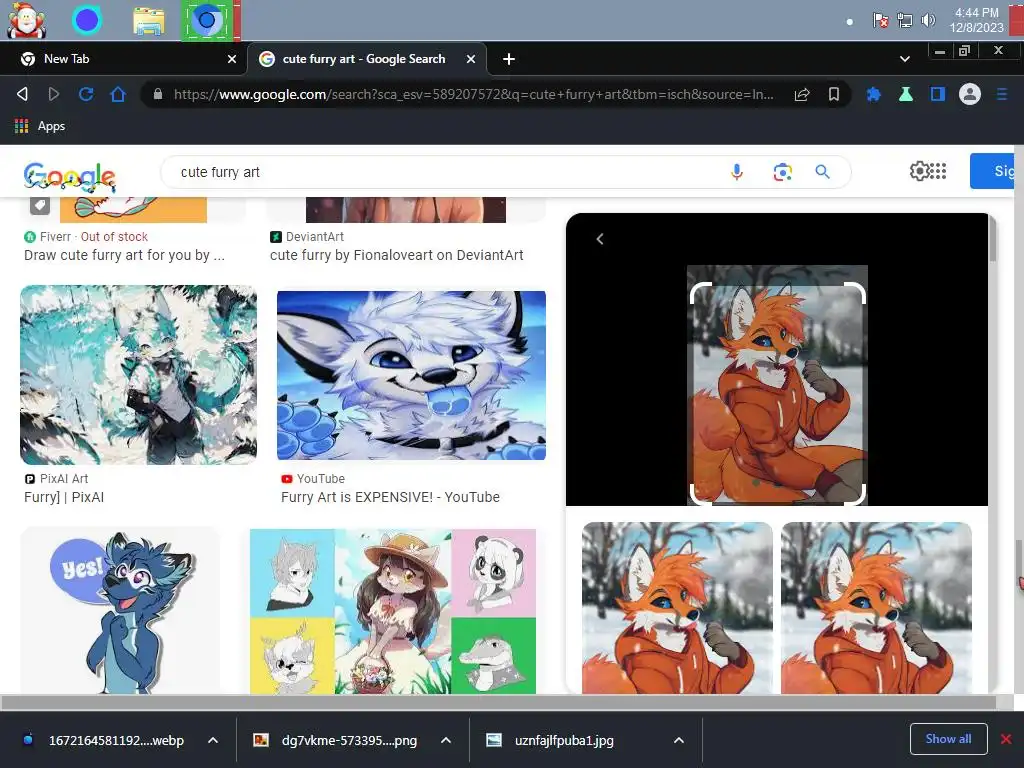Search by image with Google Lens
Image resolution: width=1024 pixels, height=768 pixels.
point(782,172)
